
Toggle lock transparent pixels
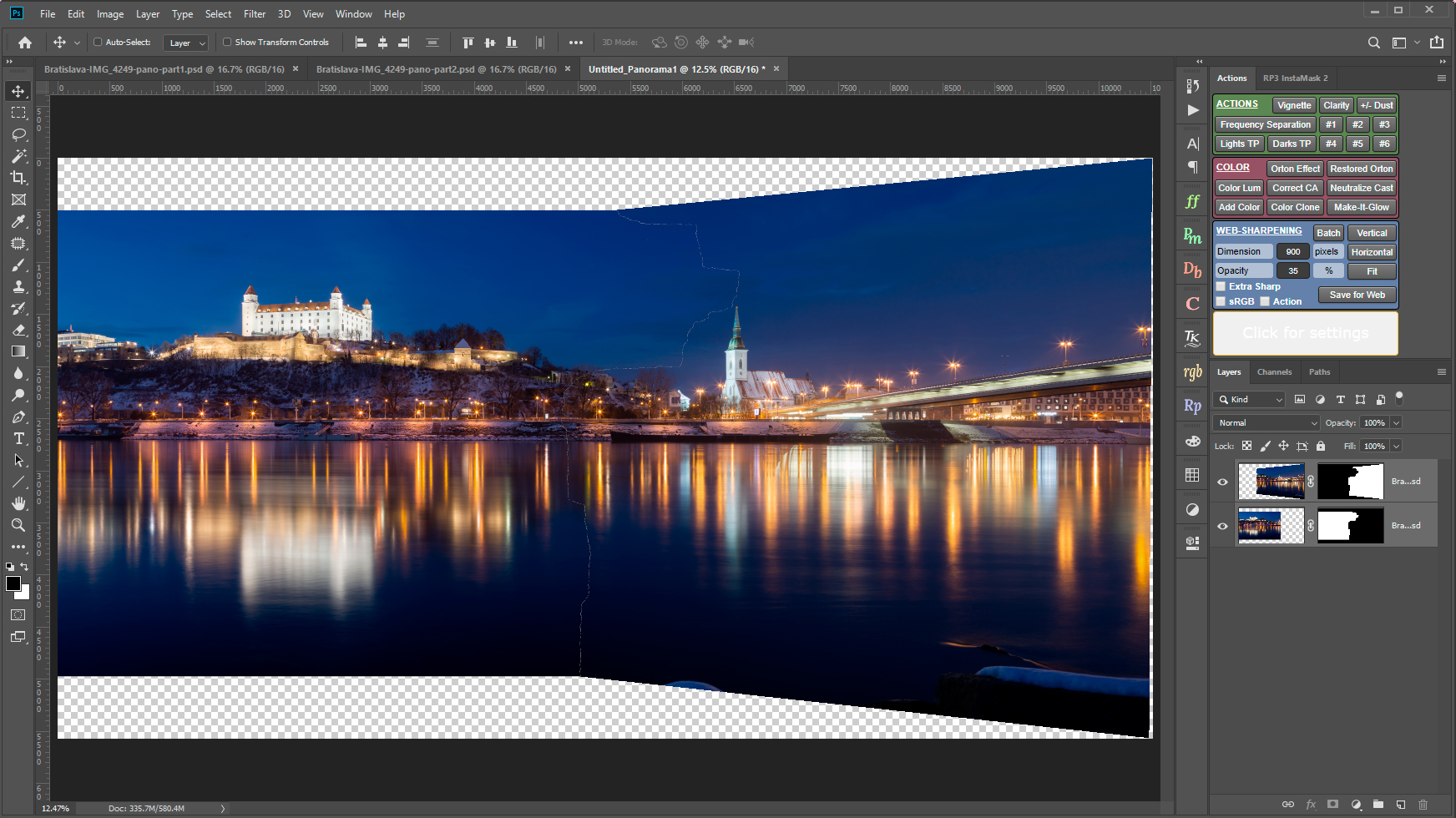coord(1246,446)
